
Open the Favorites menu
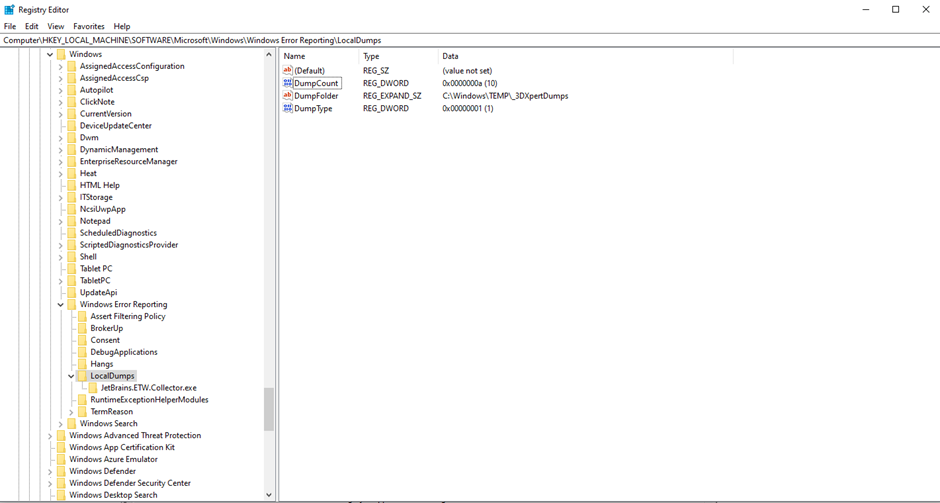click(x=88, y=26)
